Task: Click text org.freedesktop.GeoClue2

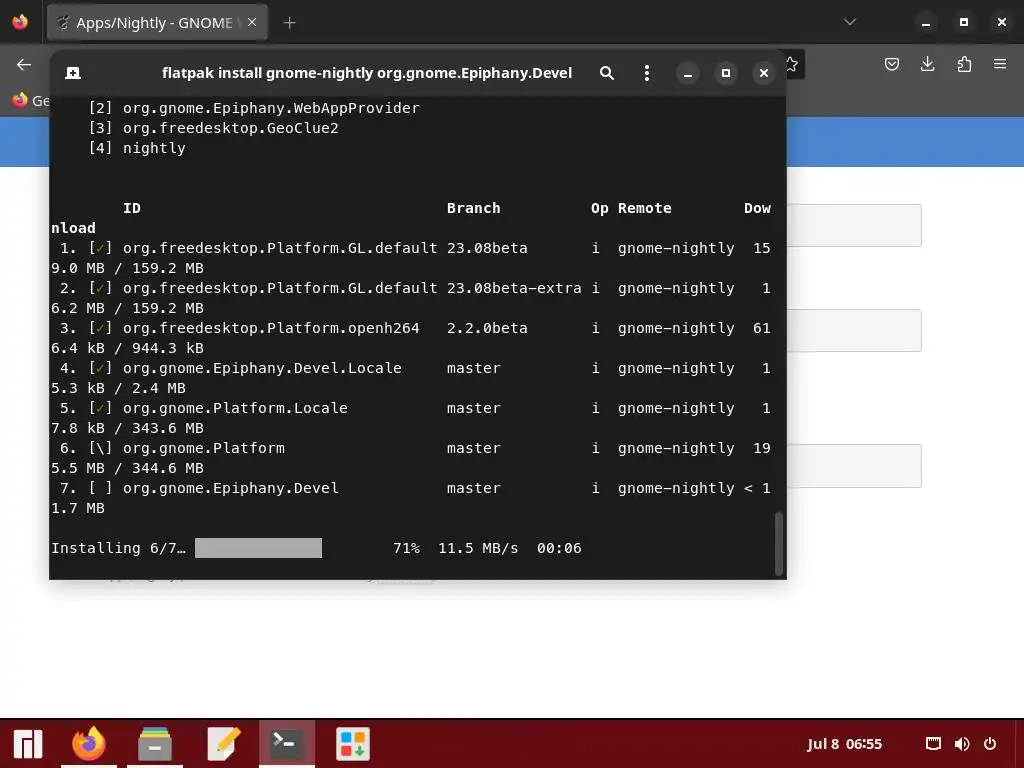Action: [231, 128]
